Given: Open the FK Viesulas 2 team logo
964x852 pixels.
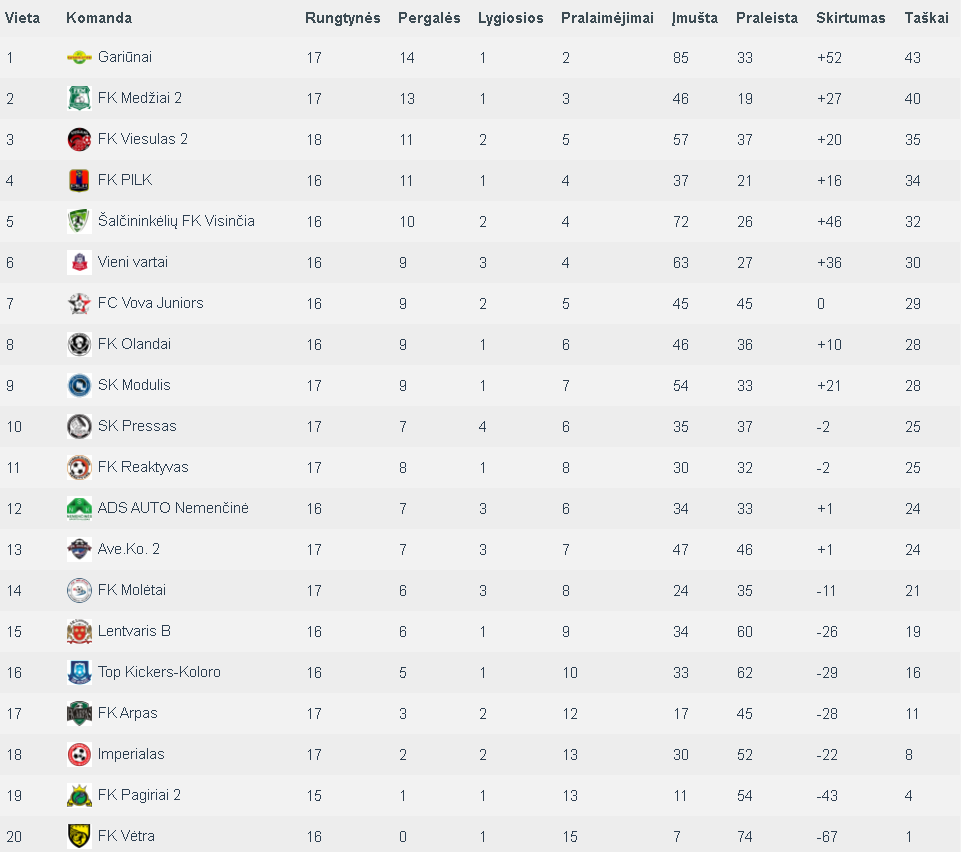Looking at the screenshot, I should 79,140.
